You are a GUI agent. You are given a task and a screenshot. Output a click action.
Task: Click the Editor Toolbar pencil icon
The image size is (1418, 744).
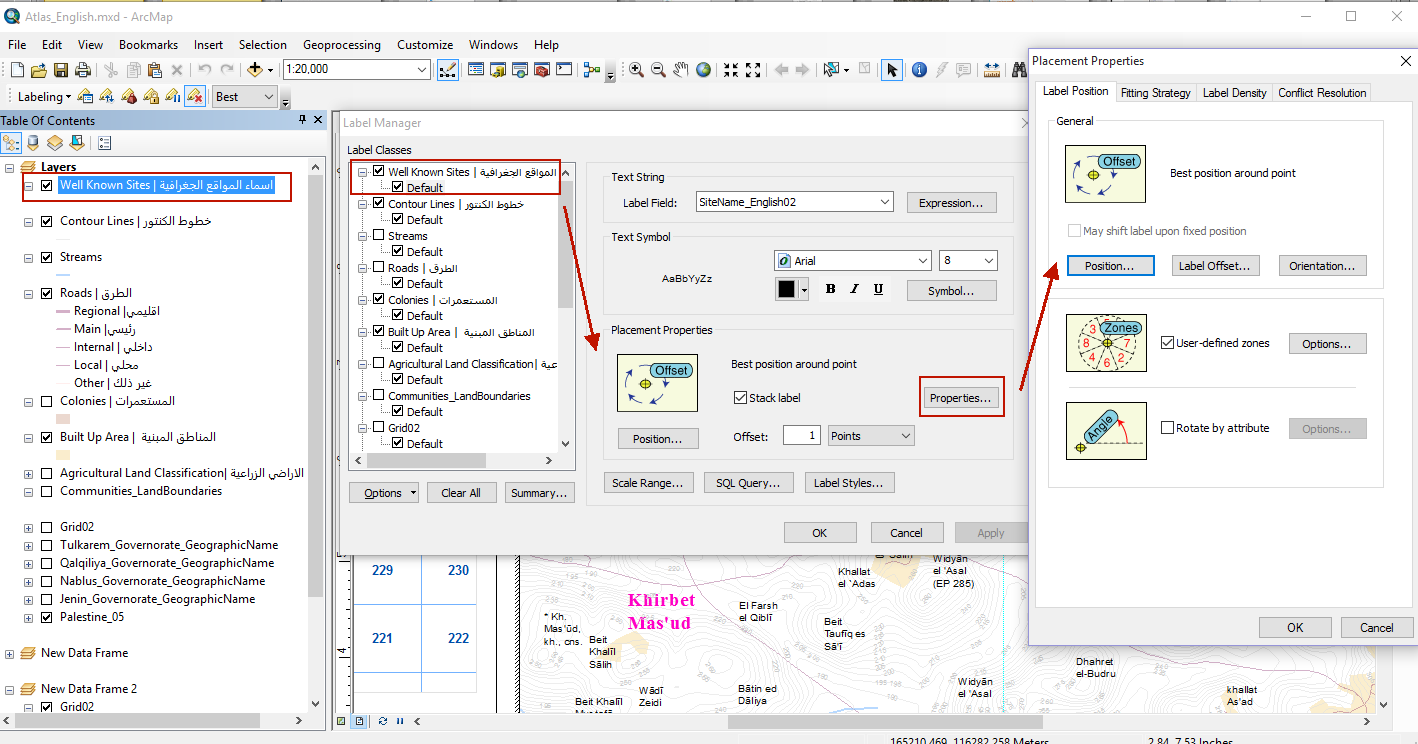449,70
